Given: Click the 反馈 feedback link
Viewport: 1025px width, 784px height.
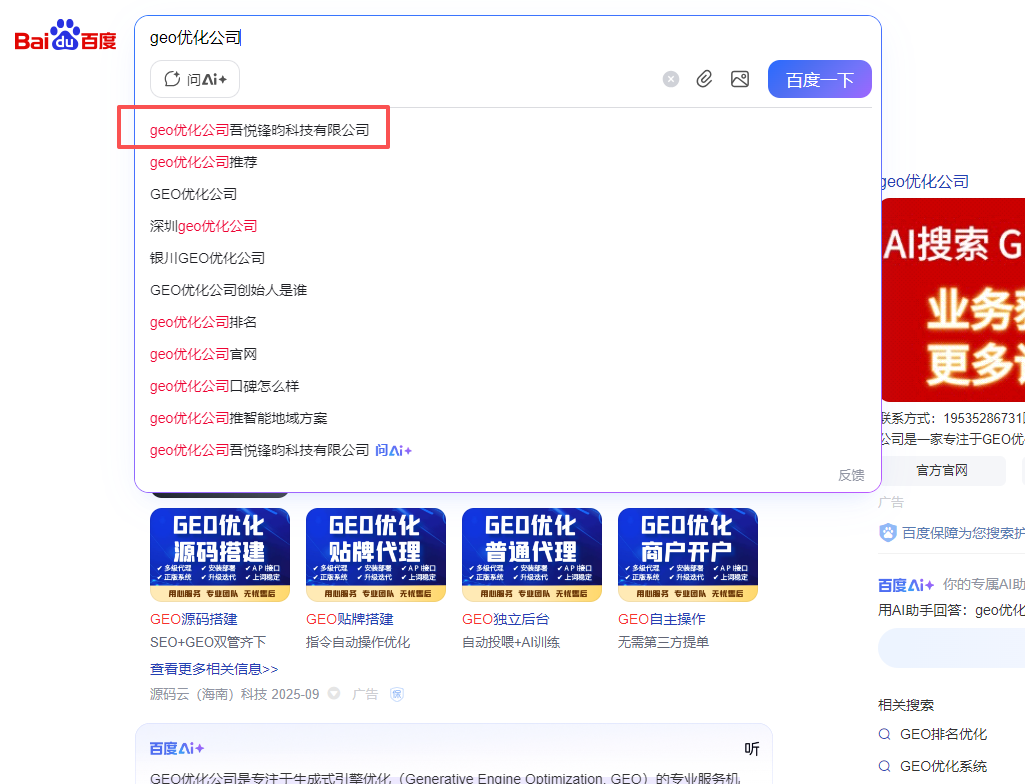Looking at the screenshot, I should (x=851, y=475).
